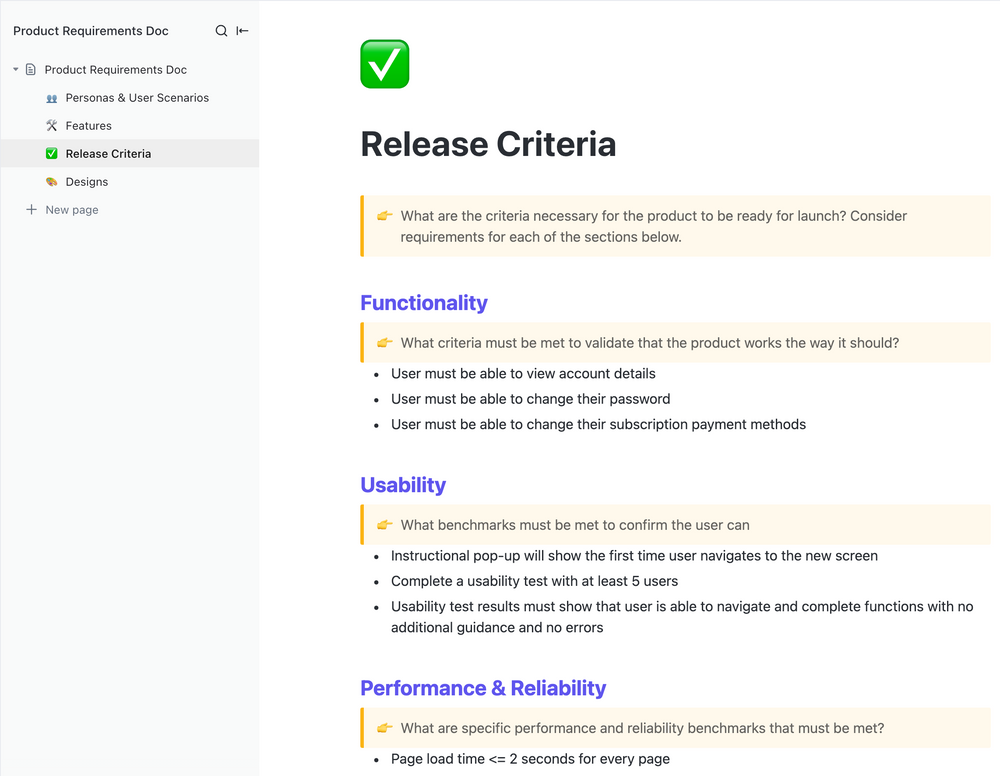This screenshot has height=776, width=1000.
Task: Click the 'User must be able to change their password' bullet
Action: tap(530, 399)
